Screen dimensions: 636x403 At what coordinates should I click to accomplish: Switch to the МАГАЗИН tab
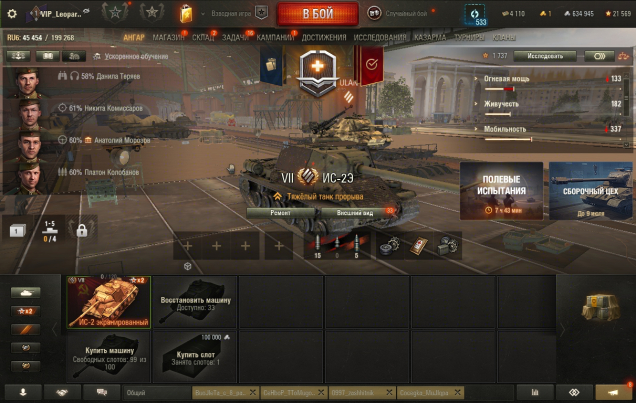coord(168,37)
